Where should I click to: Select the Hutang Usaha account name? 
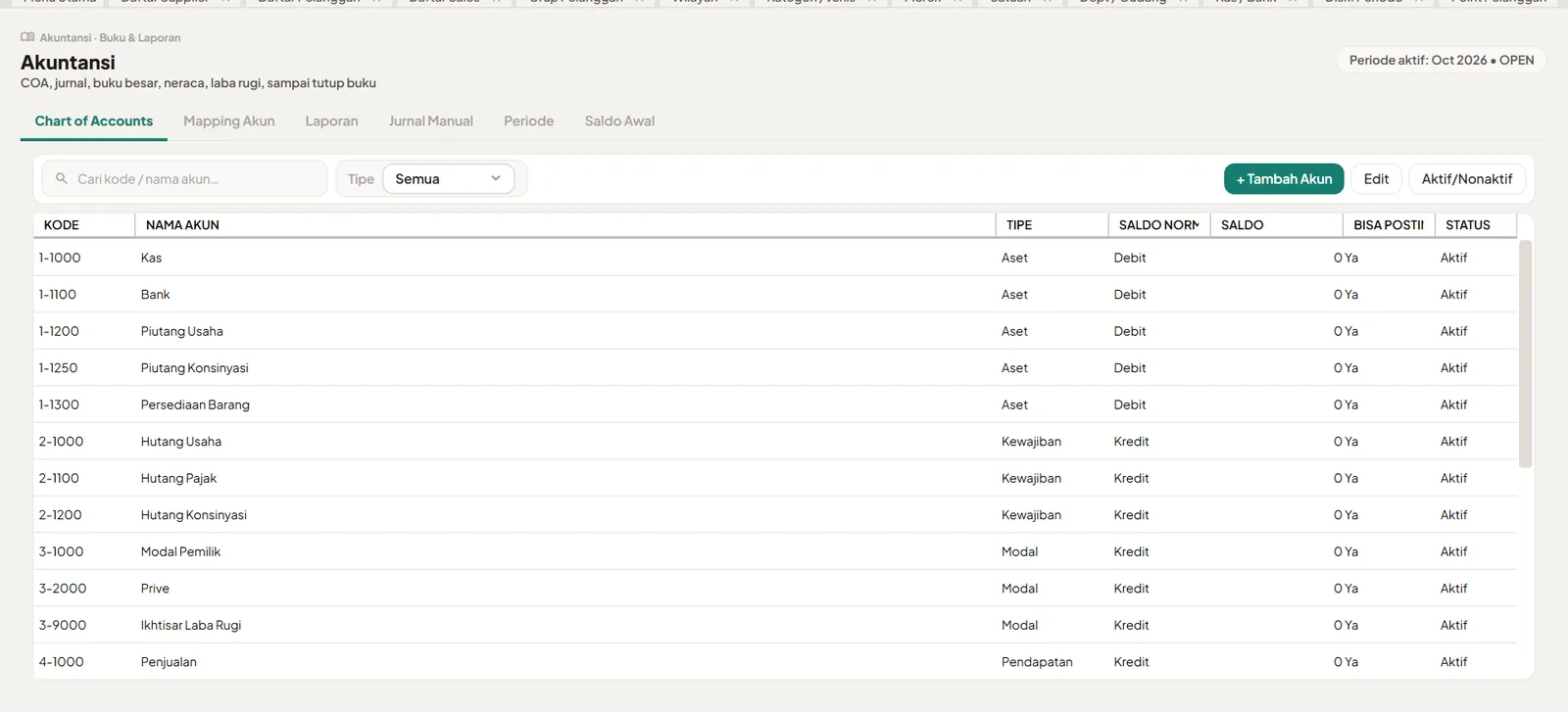tap(181, 442)
